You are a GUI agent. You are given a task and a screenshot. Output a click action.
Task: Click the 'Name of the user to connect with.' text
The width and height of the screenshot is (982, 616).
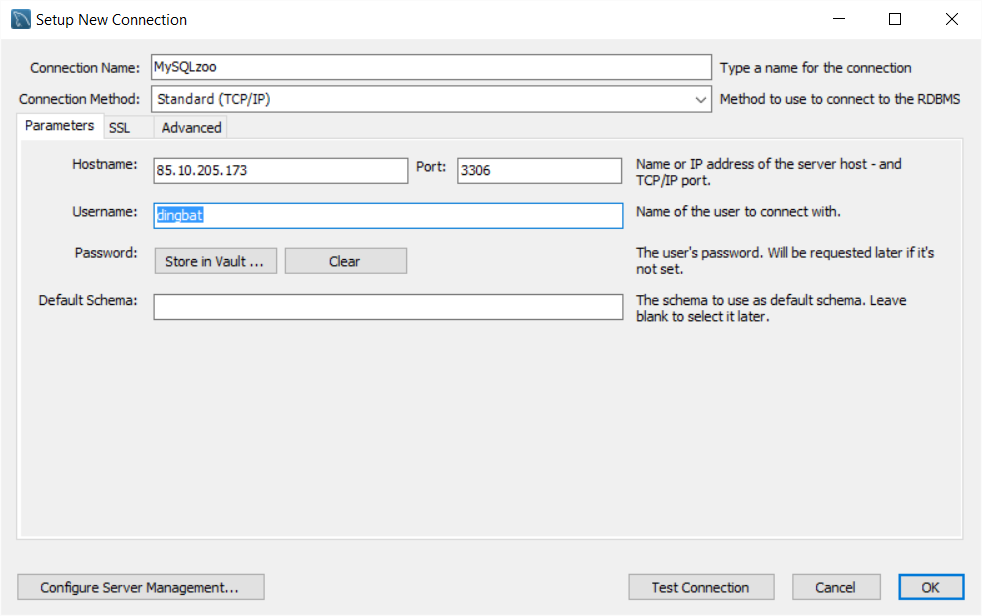pos(738,212)
